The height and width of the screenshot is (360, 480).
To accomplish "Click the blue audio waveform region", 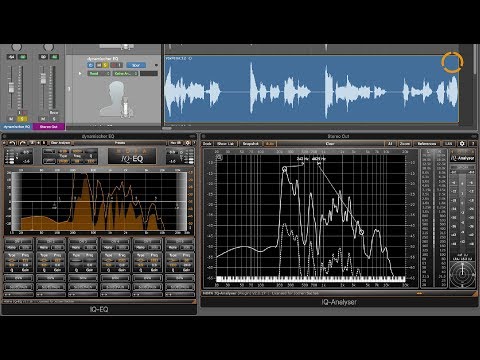I will tap(311, 89).
